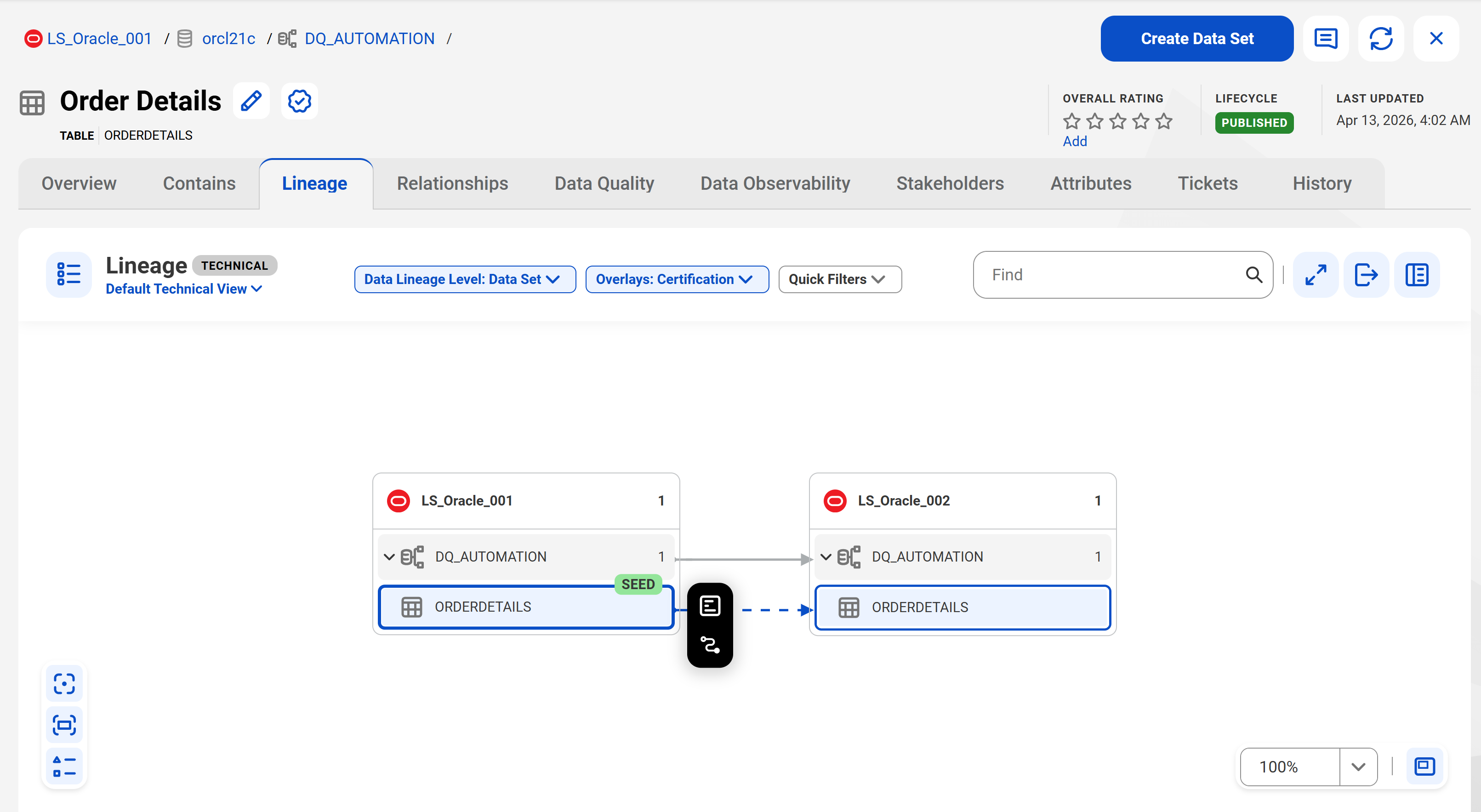
Task: Click the Add rating link
Action: [x=1075, y=142]
